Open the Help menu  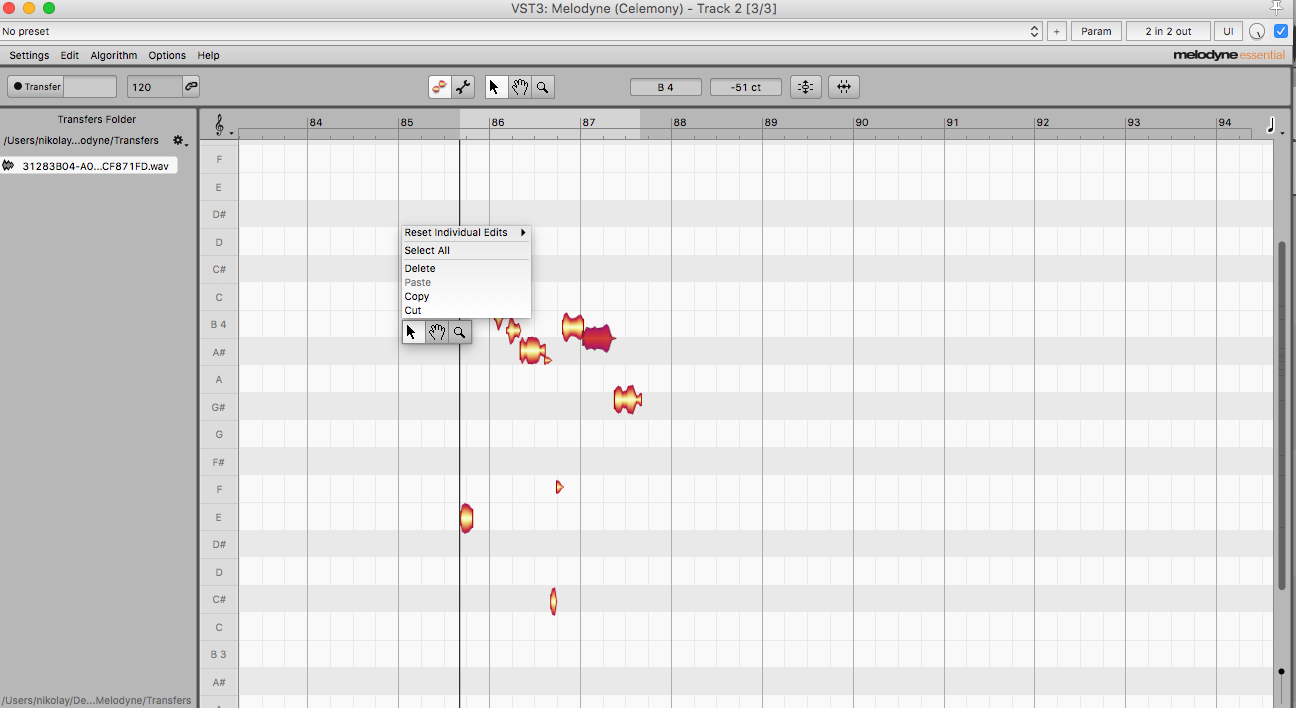click(x=208, y=56)
